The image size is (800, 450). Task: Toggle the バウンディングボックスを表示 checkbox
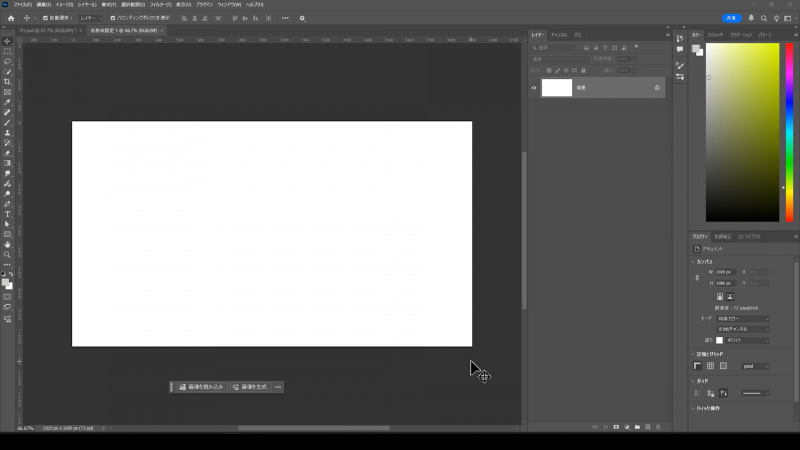click(x=113, y=18)
